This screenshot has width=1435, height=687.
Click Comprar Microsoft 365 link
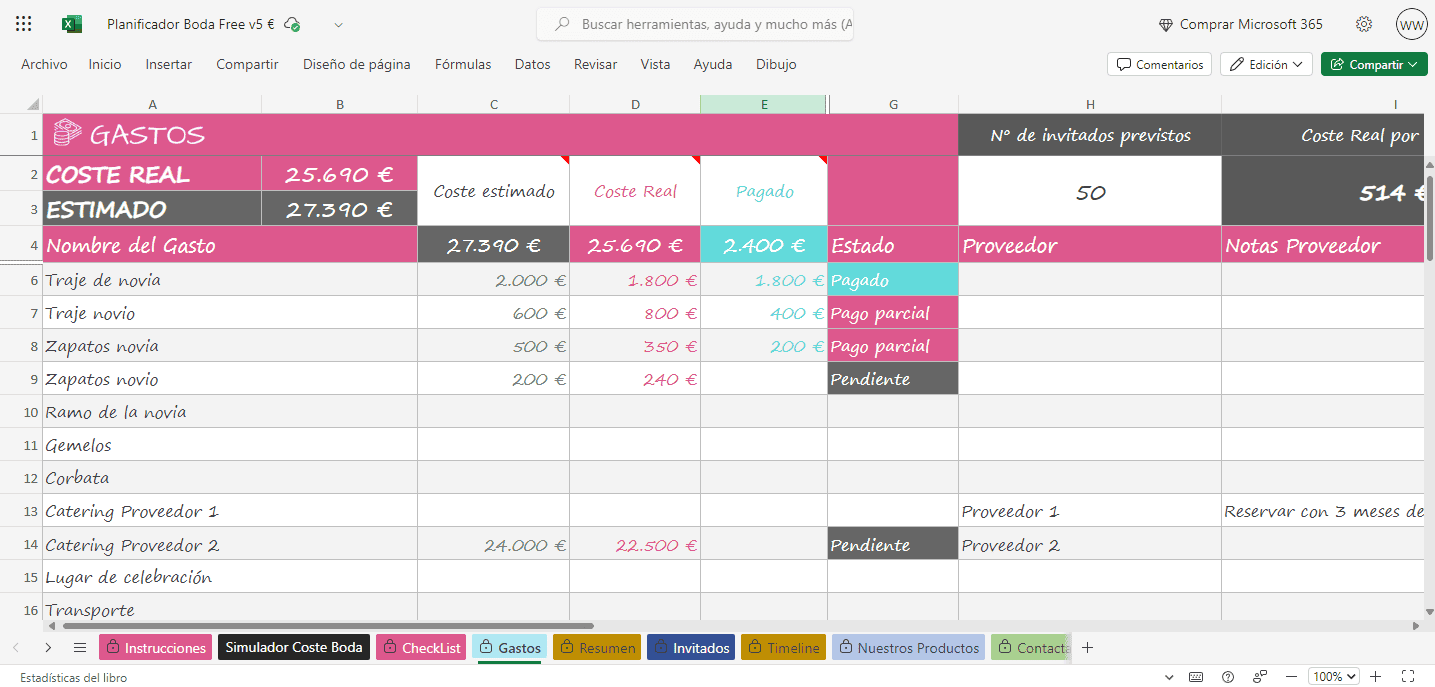click(x=1240, y=24)
